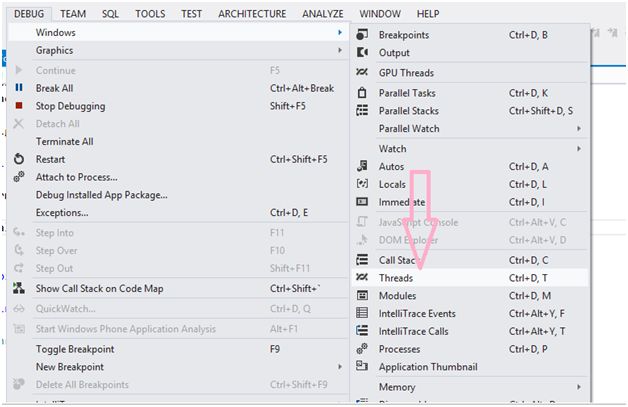The width and height of the screenshot is (628, 407).
Task: Expand the Graphics submenu
Action: (x=54, y=50)
